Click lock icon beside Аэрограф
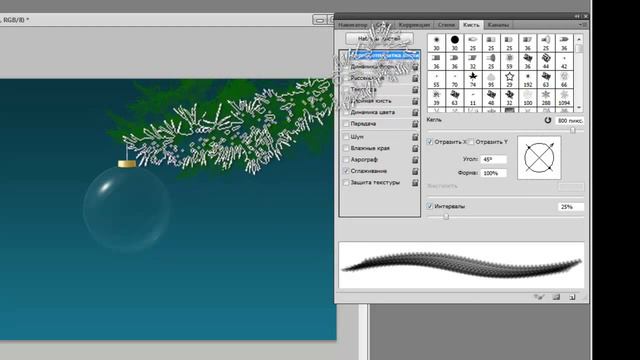The height and width of the screenshot is (360, 640). (x=415, y=160)
